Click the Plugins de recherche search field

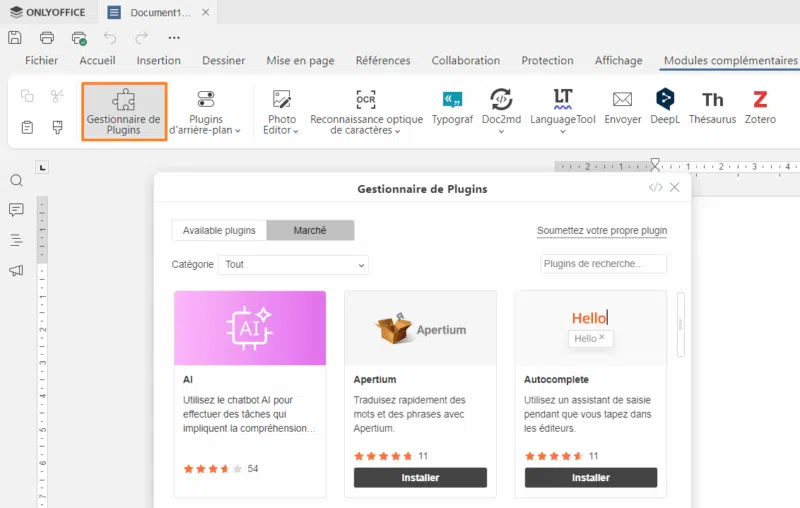coord(604,264)
